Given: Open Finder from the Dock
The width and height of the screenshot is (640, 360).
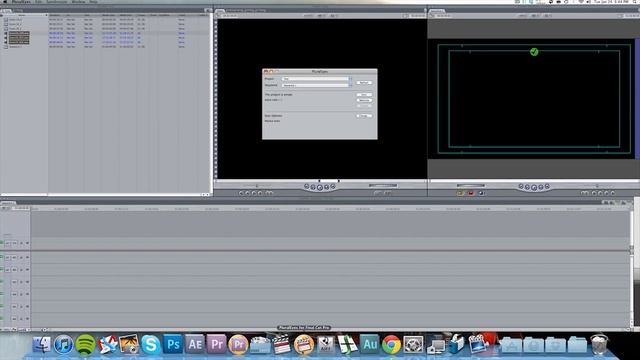Looking at the screenshot, I should [x=42, y=344].
